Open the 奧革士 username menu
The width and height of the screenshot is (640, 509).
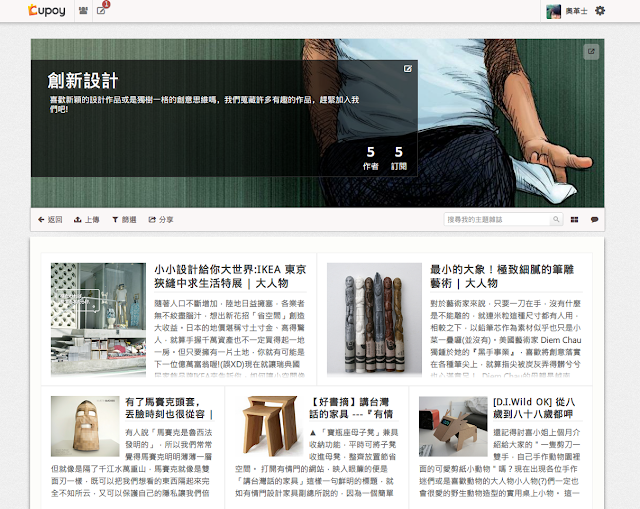point(576,11)
